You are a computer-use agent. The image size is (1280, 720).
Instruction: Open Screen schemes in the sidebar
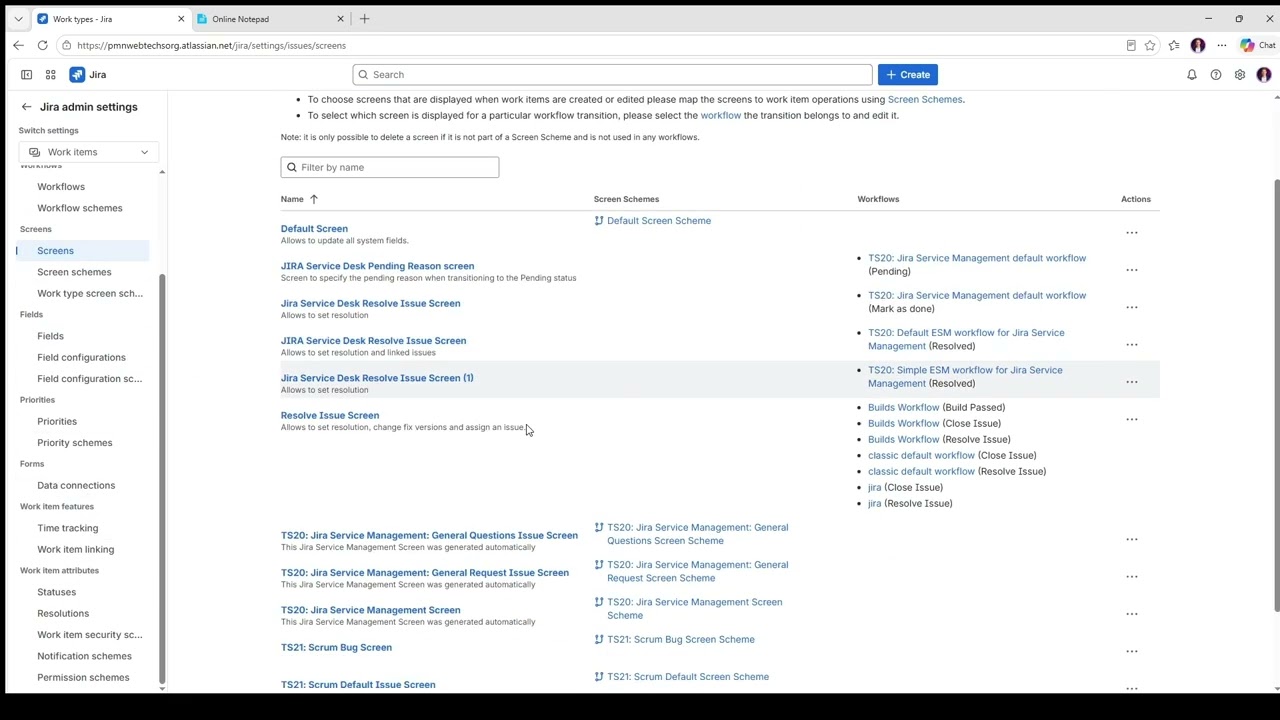point(74,272)
